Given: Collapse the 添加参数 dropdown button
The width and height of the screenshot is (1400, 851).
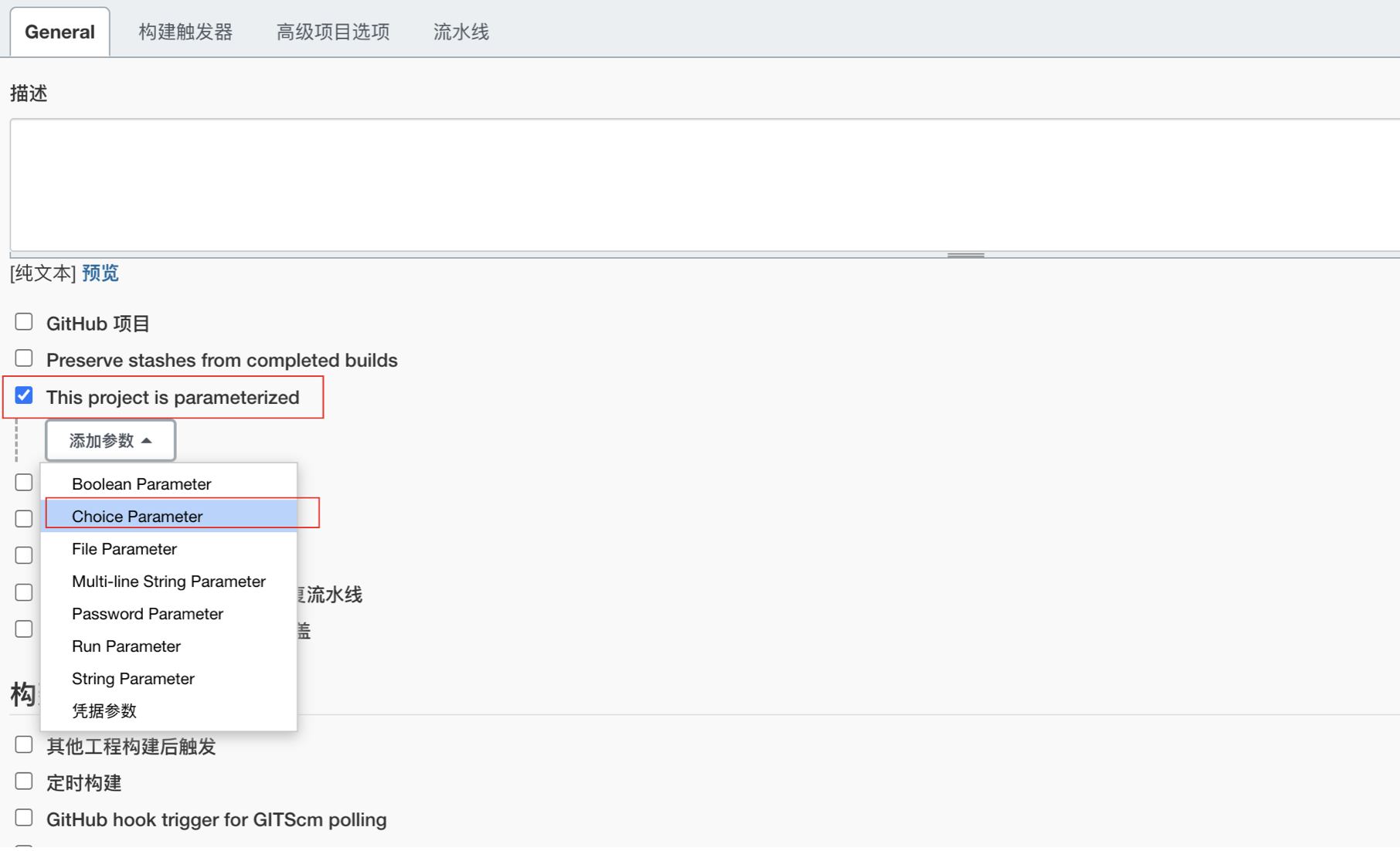Looking at the screenshot, I should pyautogui.click(x=110, y=440).
